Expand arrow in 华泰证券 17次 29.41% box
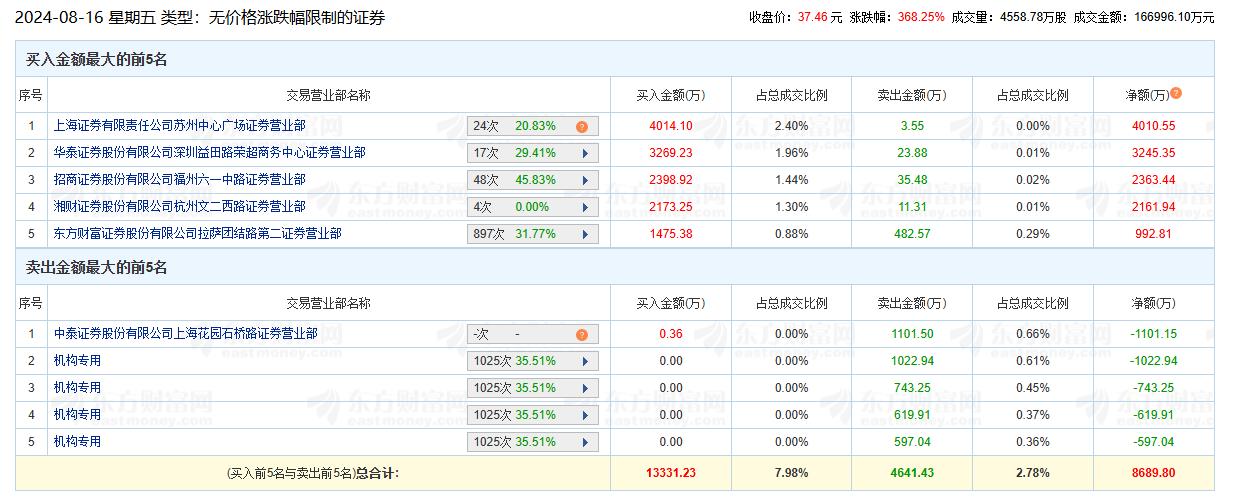Viewport: 1237px width, 500px height. coord(583,154)
